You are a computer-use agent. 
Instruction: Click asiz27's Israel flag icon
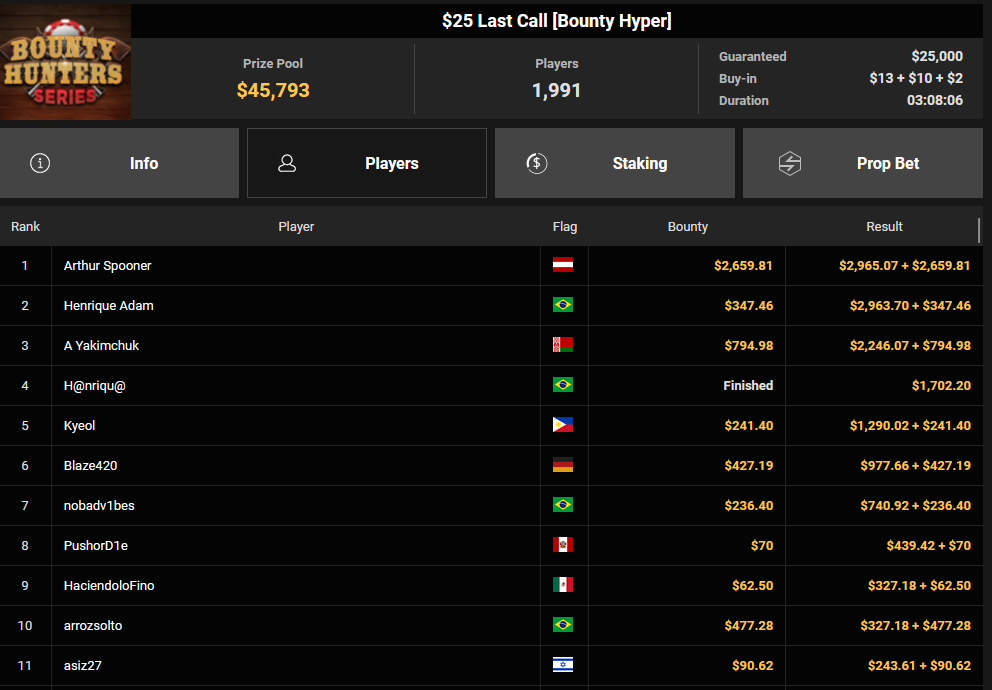563,665
